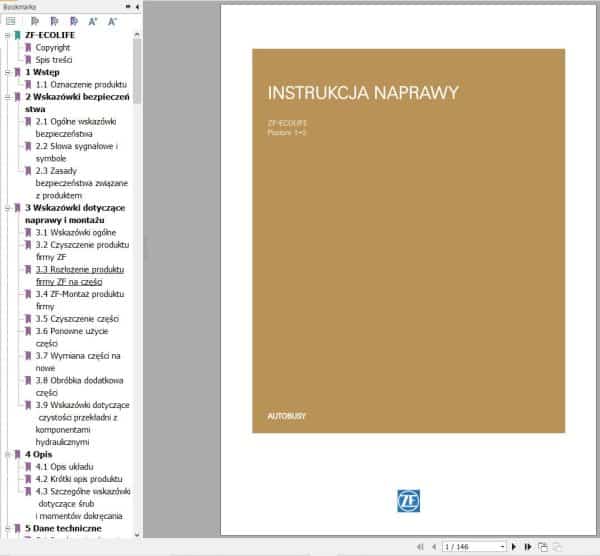Click the first bookmark flag toolbar icon
Image resolution: width=600 pixels, height=556 pixels.
coord(33,20)
